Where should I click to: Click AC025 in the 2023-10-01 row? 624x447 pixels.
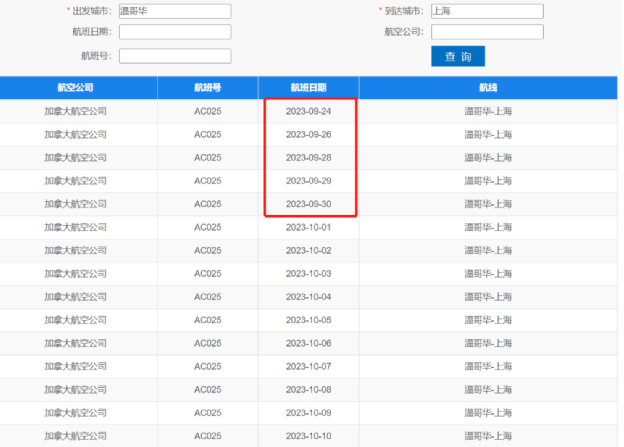207,227
